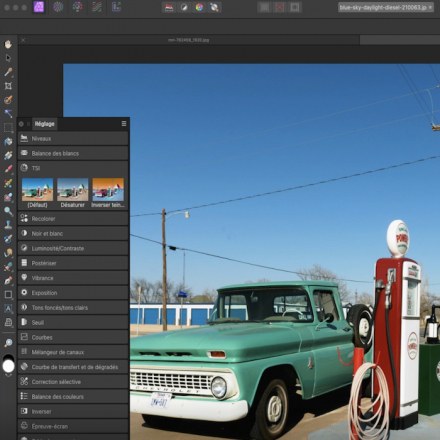Expand the Postériser adjustment
This screenshot has width=440, height=440.
73,263
